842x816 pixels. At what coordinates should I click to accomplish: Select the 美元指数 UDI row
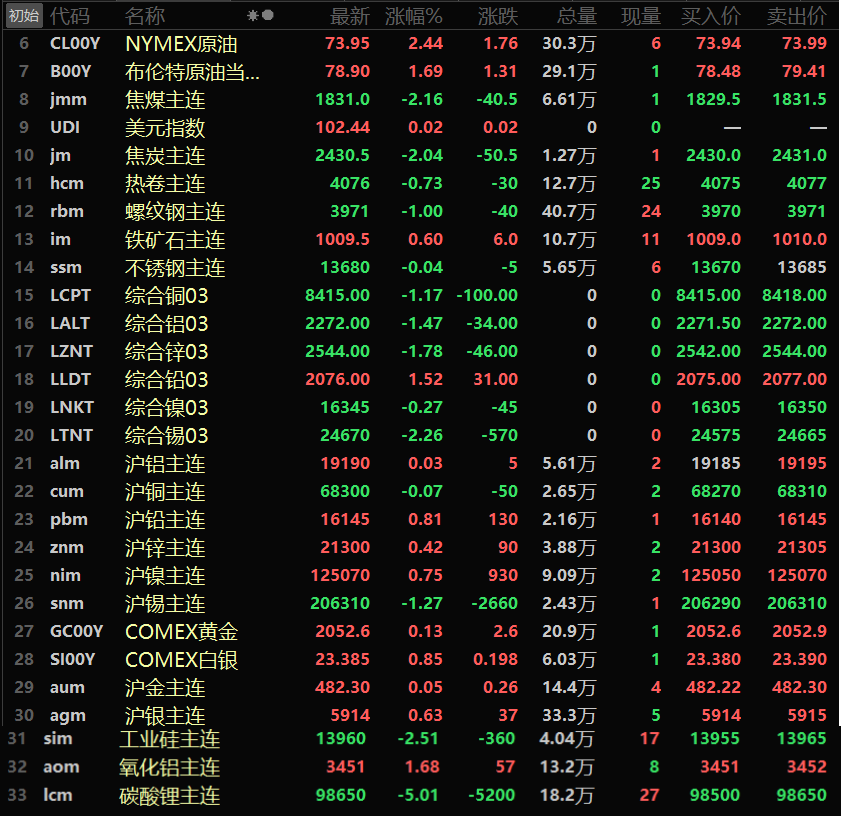[x=165, y=128]
